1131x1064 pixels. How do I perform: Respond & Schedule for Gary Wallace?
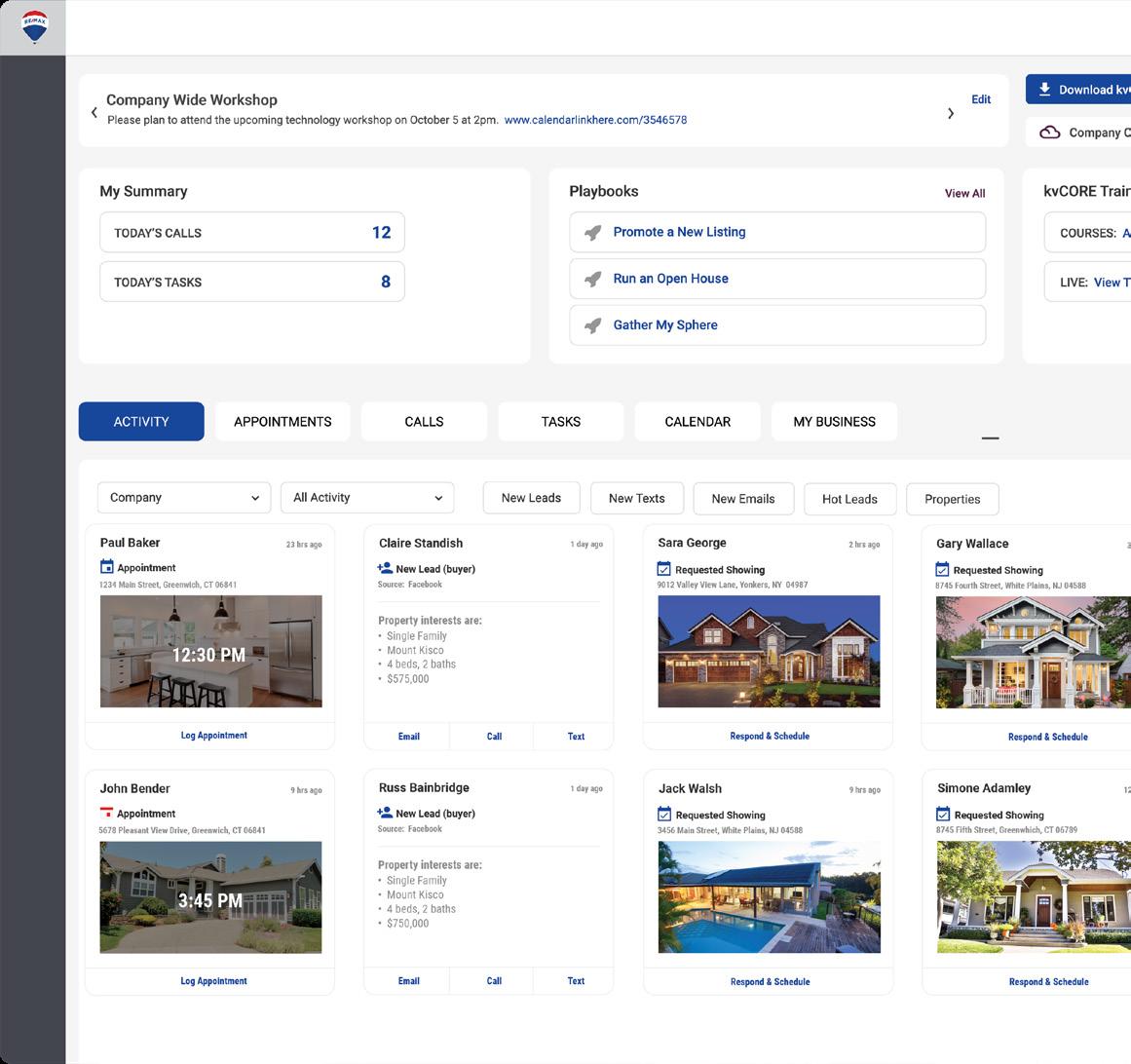pyautogui.click(x=1048, y=738)
